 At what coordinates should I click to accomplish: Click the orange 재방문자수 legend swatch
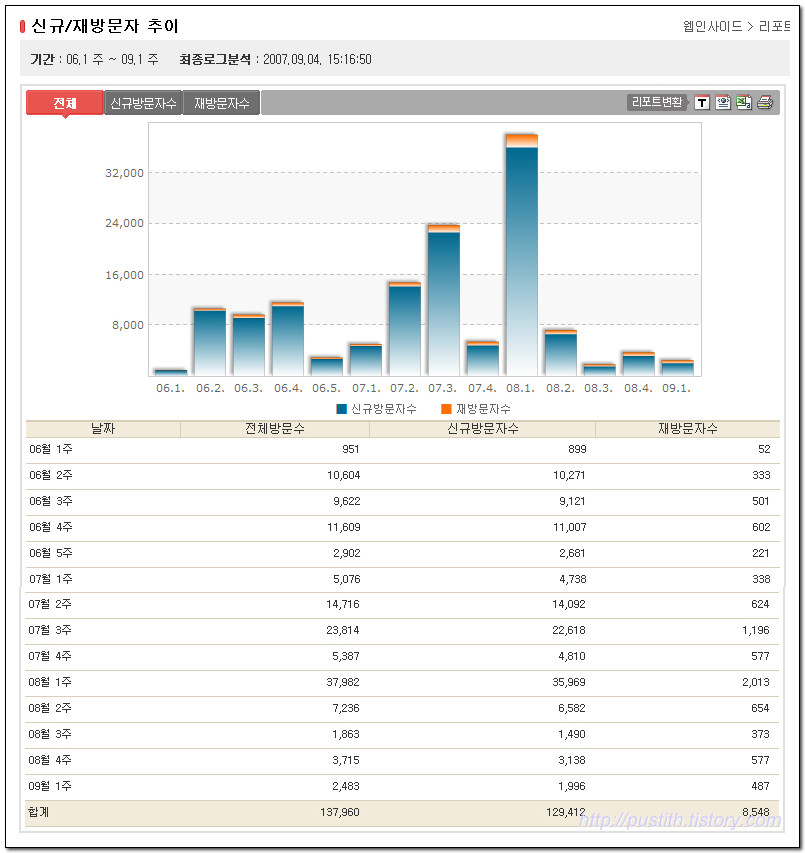coord(446,409)
